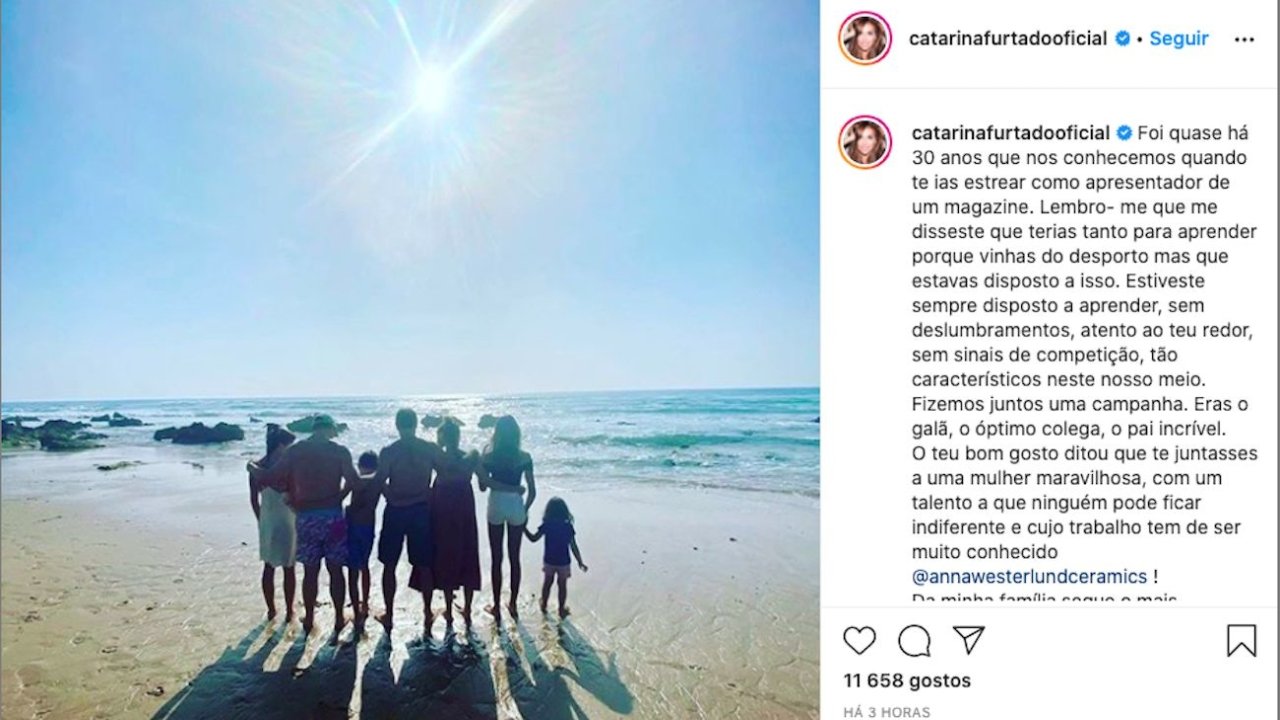
Task: Open the catarinafurtadooficial header username
Action: [x=1008, y=39]
